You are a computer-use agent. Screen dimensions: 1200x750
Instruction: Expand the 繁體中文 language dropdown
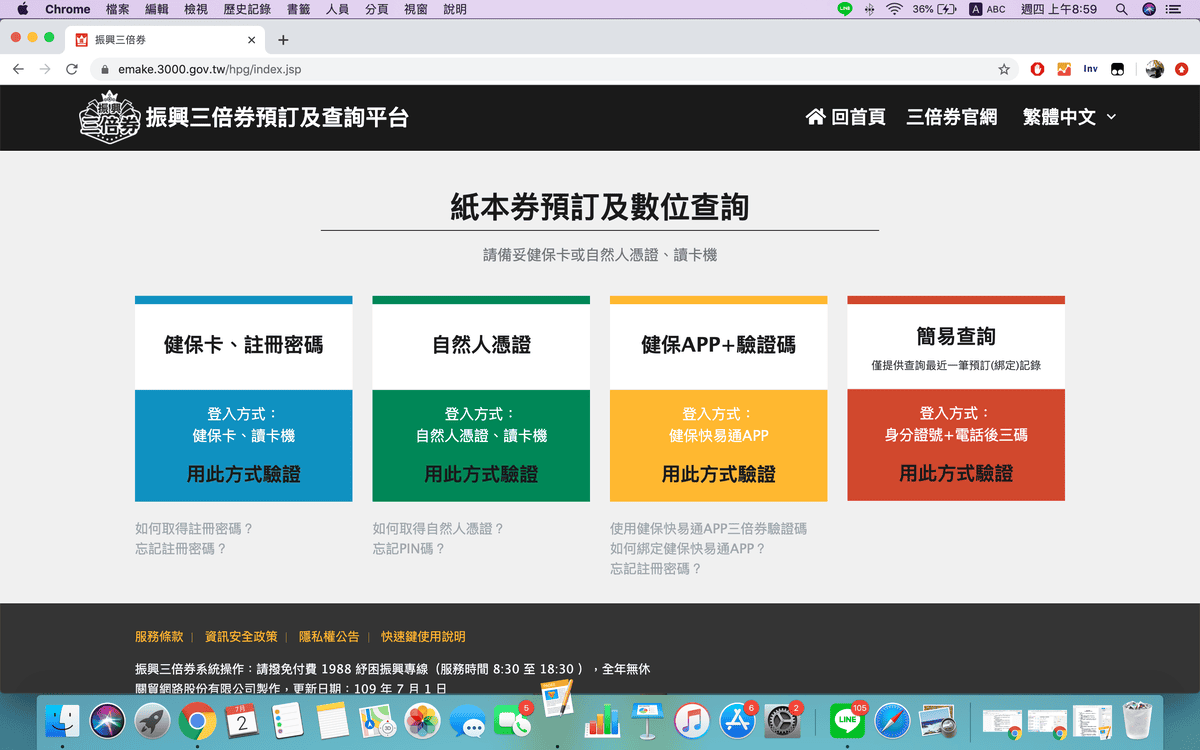(x=1068, y=117)
